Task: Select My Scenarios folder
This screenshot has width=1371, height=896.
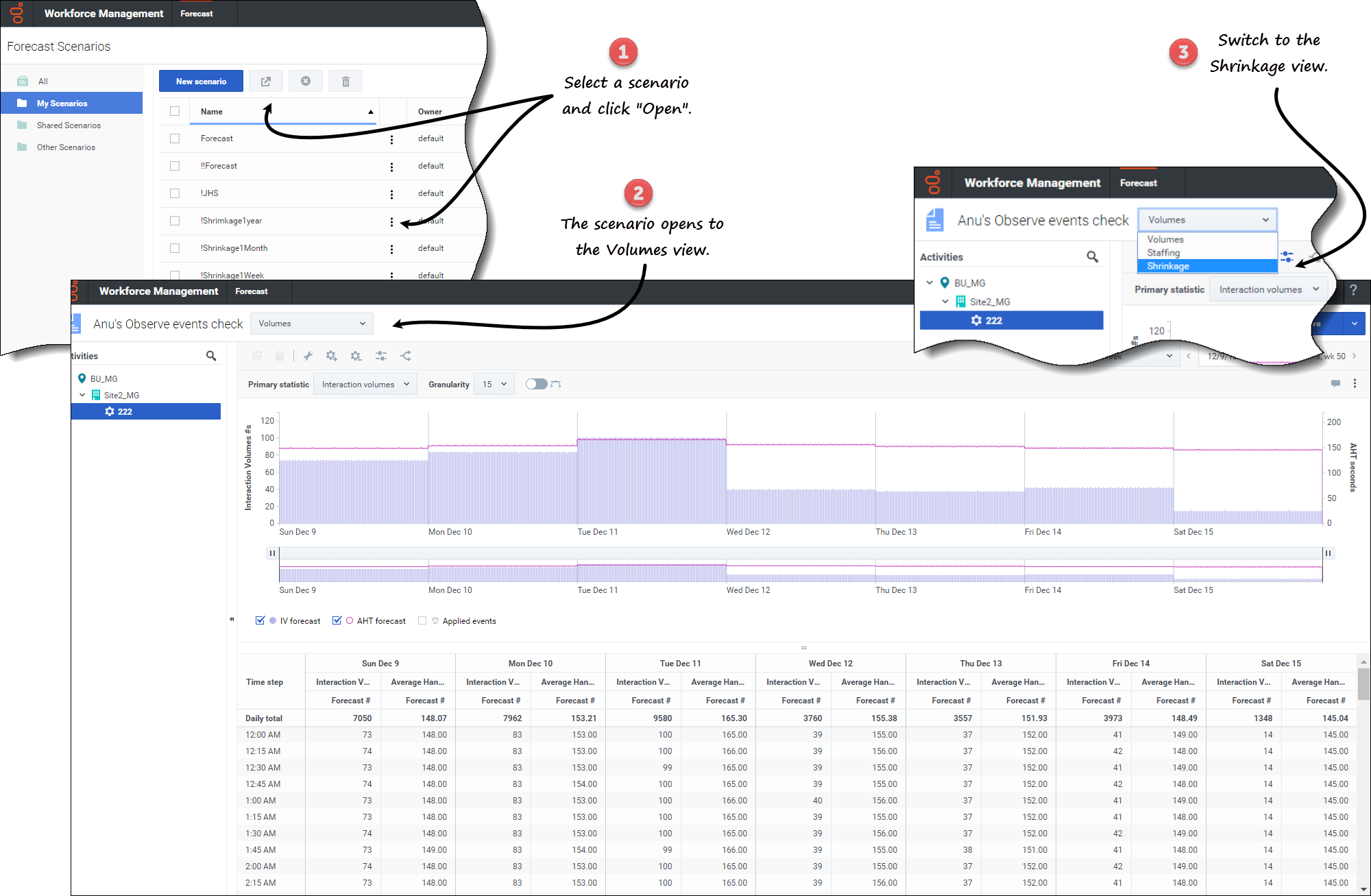Action: [71, 103]
